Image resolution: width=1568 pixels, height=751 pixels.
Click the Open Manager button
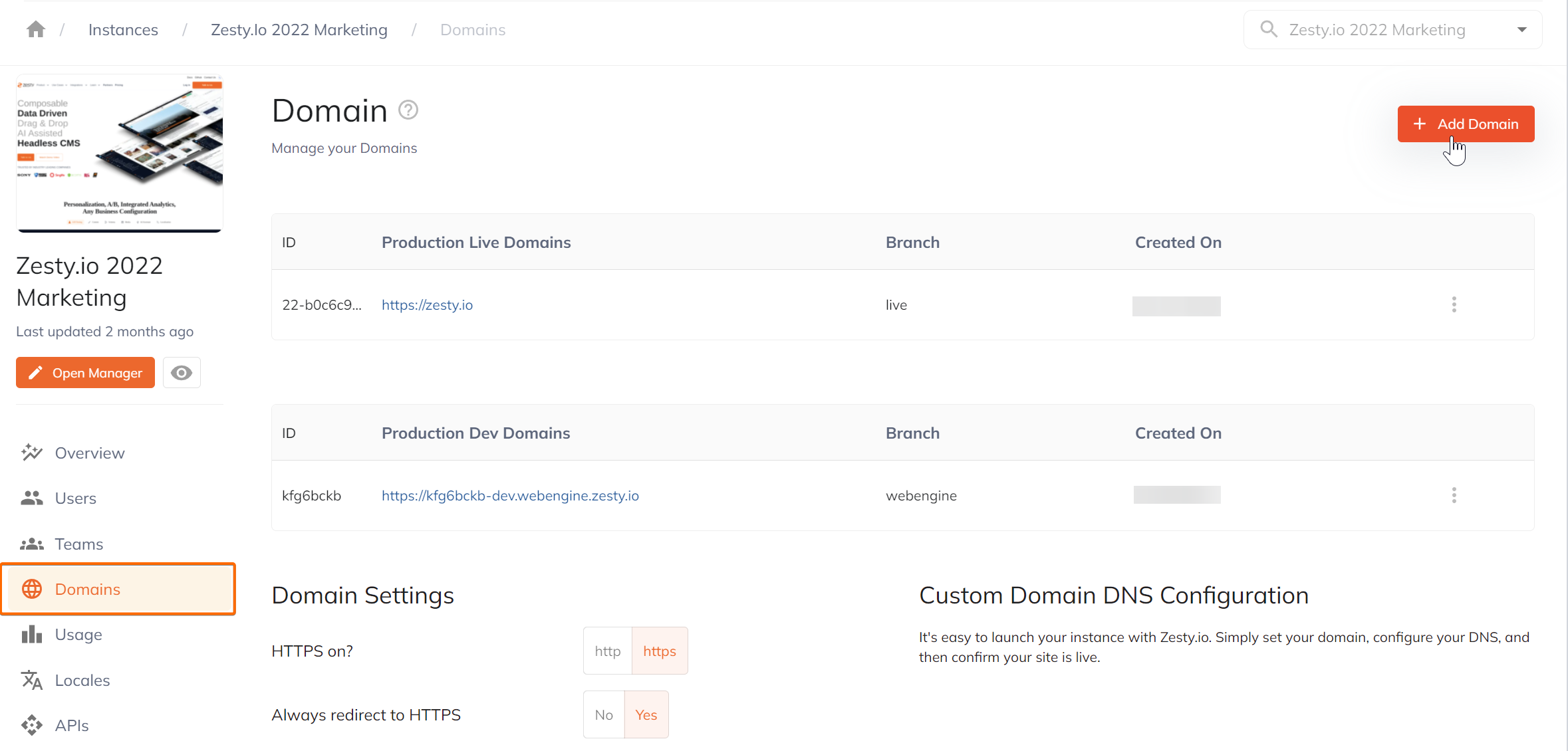coord(85,373)
